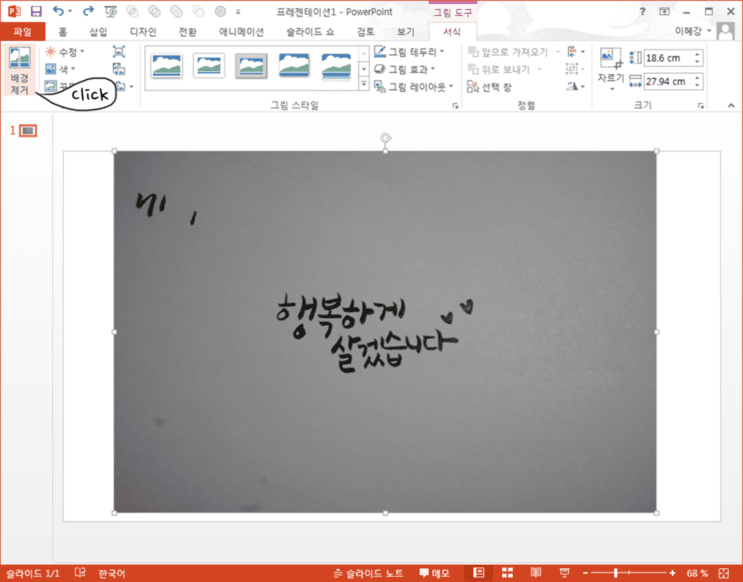
Task: Toggle the 메모 comments pane
Action: 435,573
